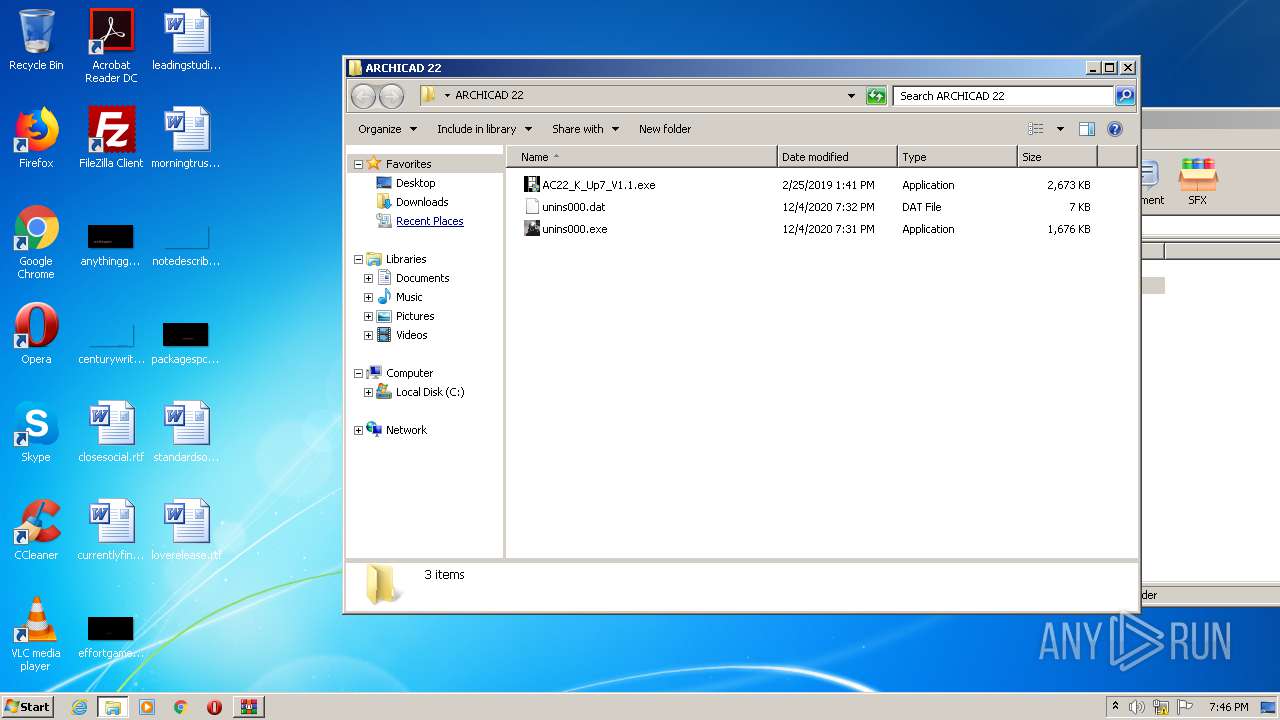Open leadingstudi... Word document on desktop

[x=186, y=41]
